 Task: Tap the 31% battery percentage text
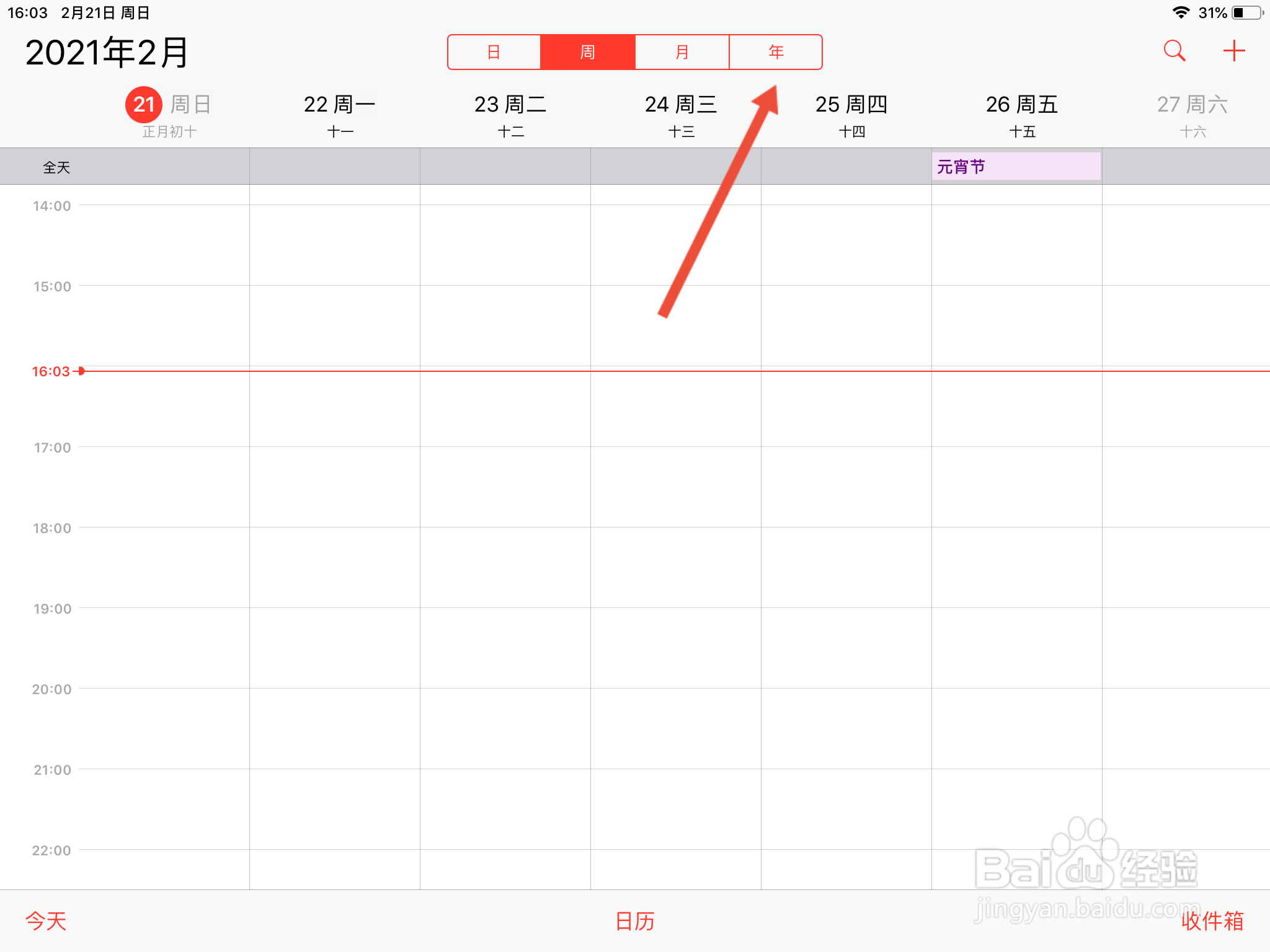[x=1212, y=13]
